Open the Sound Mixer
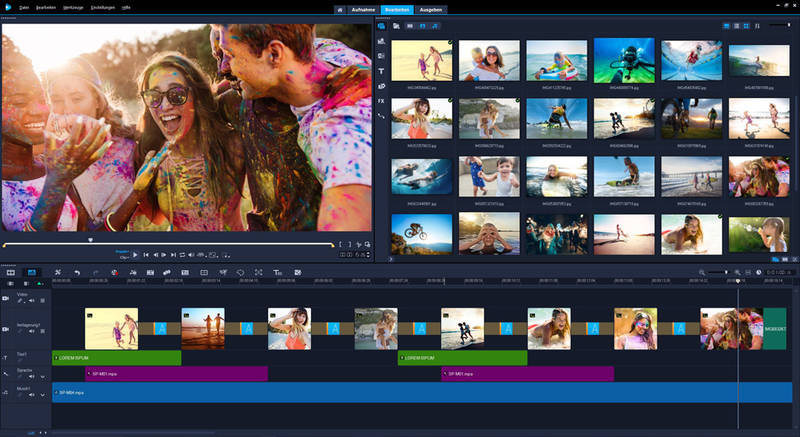This screenshot has height=437, width=800. pos(133,273)
